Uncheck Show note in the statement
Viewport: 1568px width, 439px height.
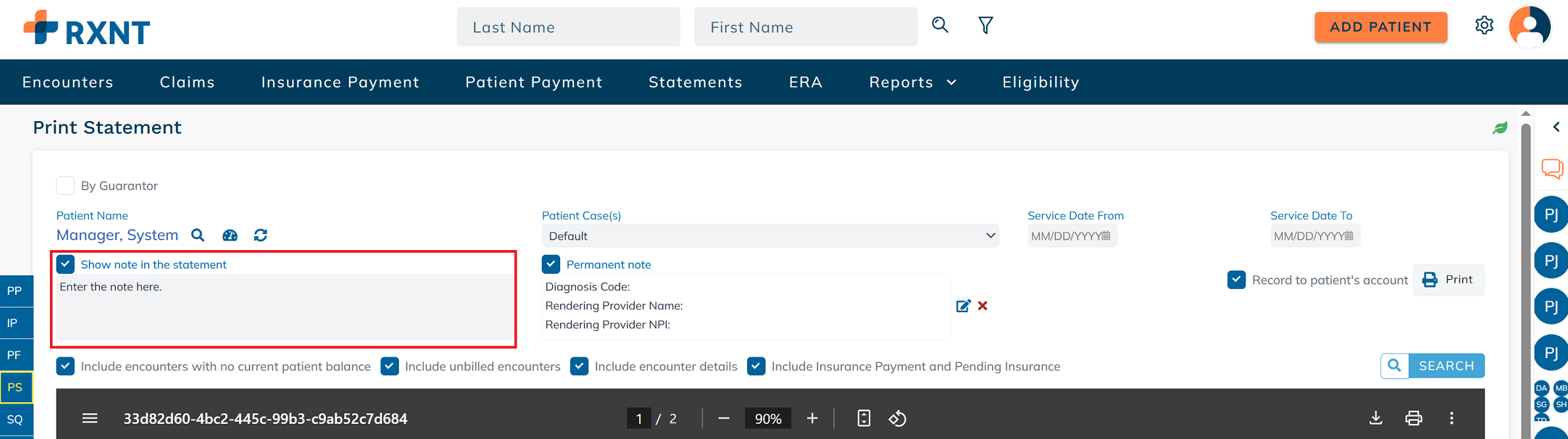65,265
